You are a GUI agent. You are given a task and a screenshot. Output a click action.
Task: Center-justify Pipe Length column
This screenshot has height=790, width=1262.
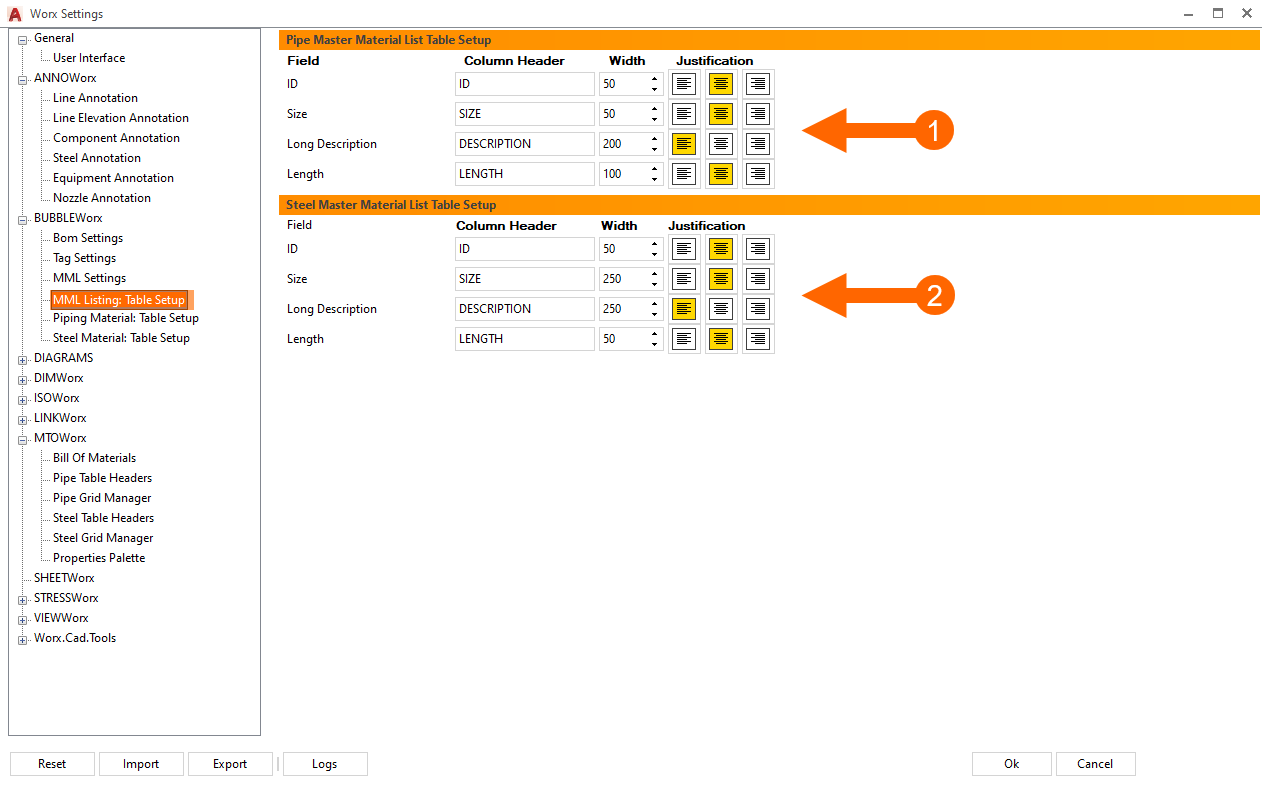(x=721, y=174)
